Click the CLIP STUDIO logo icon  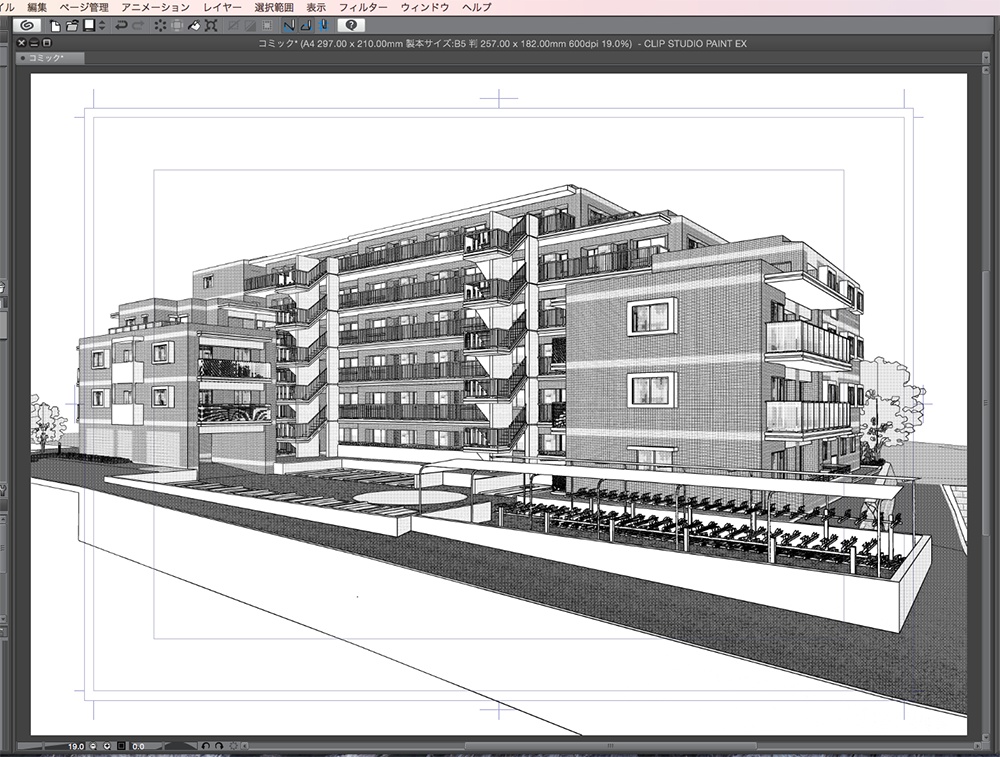tap(25, 27)
